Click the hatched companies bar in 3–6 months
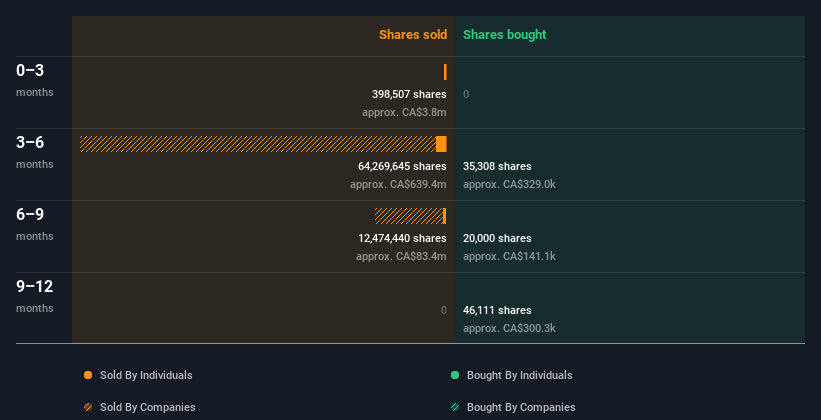 coord(258,144)
